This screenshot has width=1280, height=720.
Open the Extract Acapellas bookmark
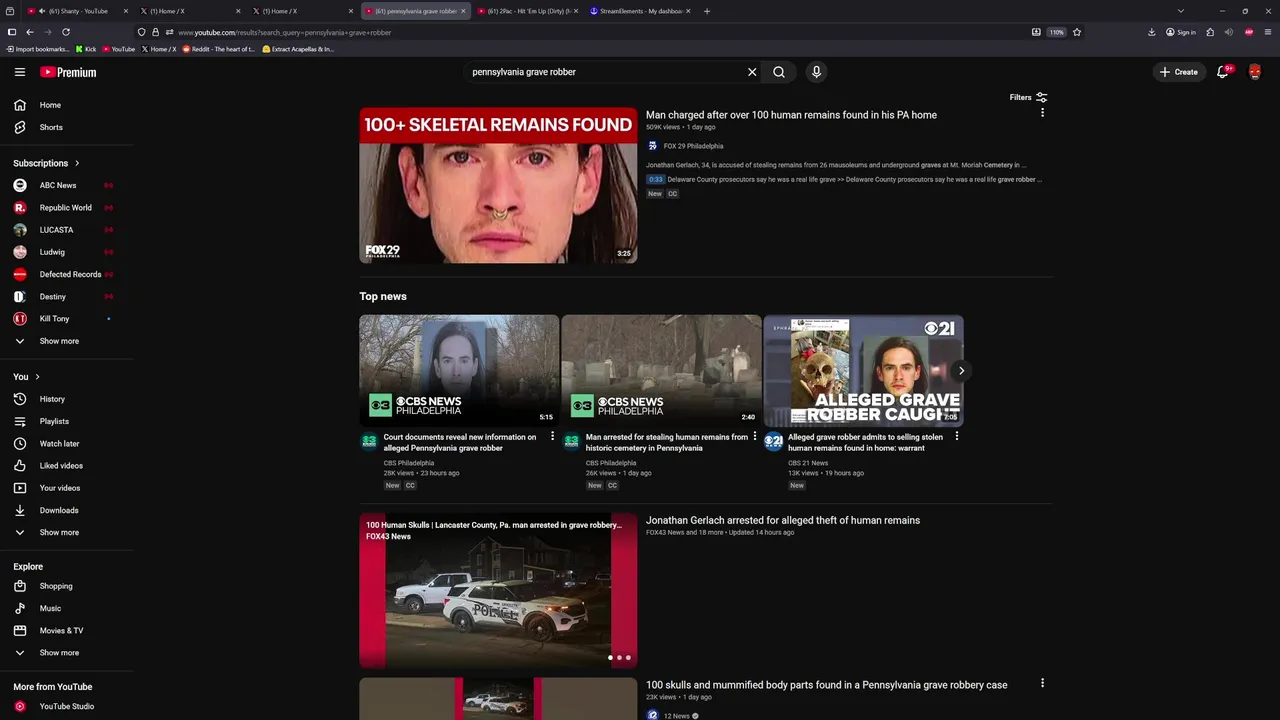tap(298, 49)
